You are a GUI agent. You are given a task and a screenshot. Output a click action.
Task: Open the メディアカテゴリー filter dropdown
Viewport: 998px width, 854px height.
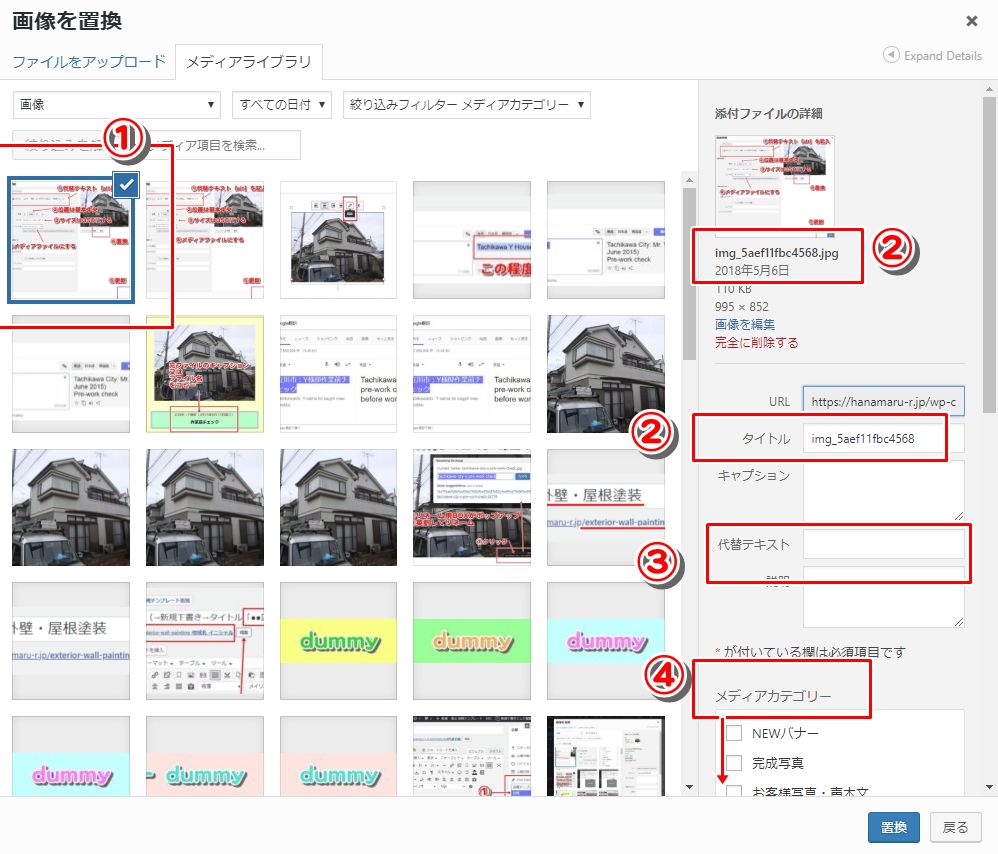click(x=466, y=105)
